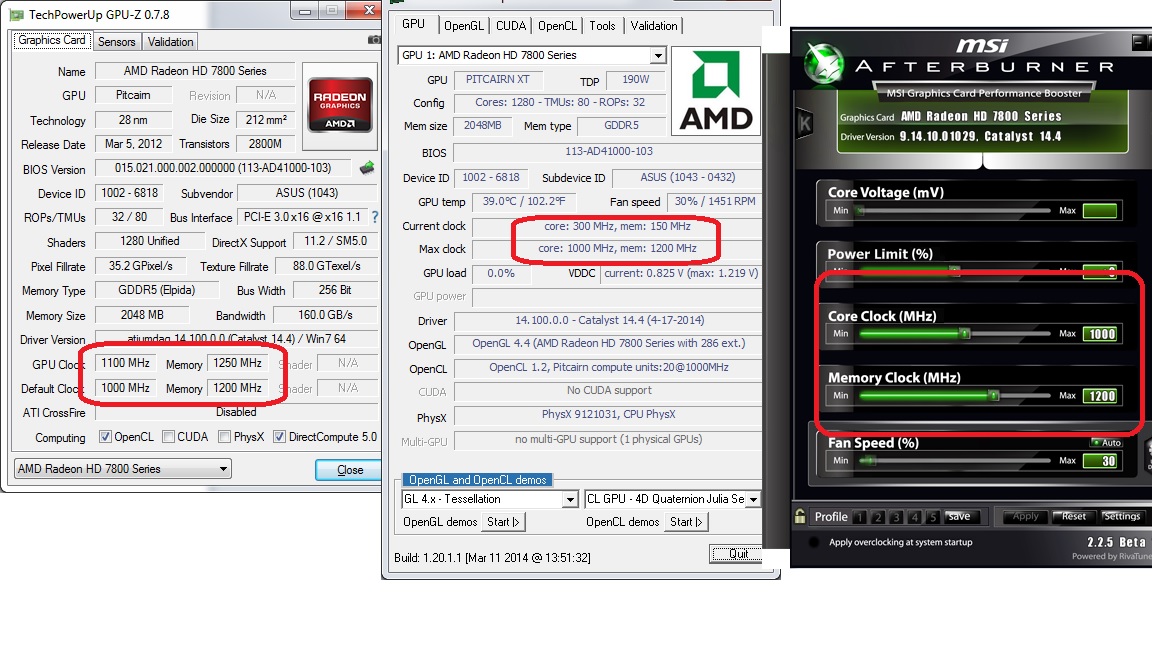Click the Release Date Mar 5, 2012 value
Image resolution: width=1152 pixels, height=648 pixels.
[133, 144]
